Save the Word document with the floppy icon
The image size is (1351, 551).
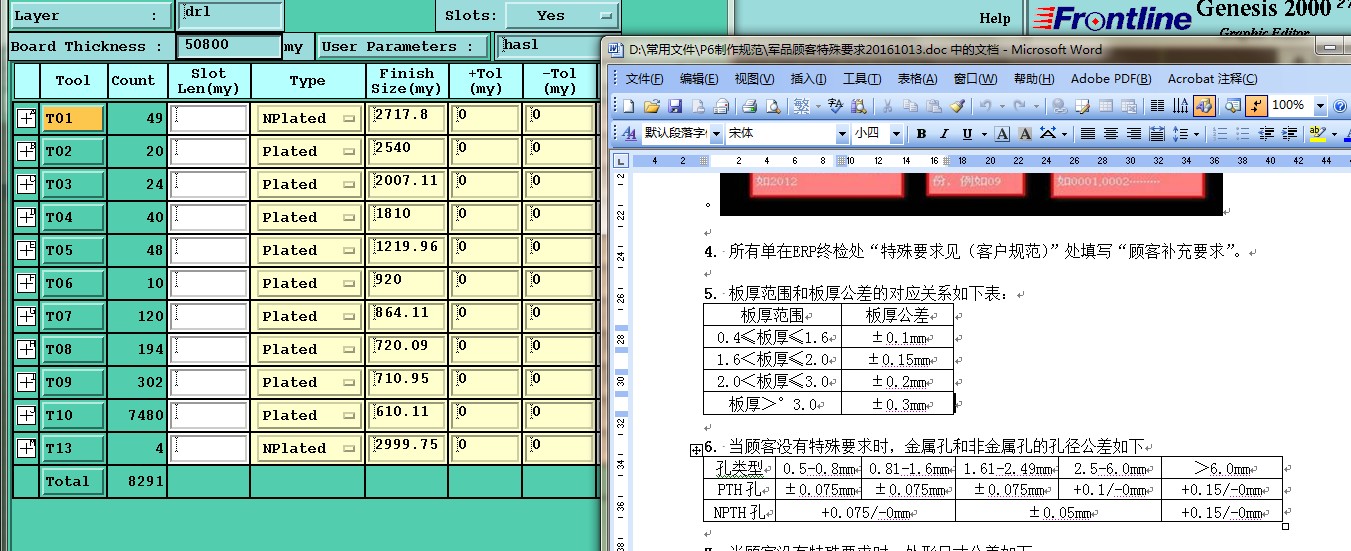tap(675, 105)
